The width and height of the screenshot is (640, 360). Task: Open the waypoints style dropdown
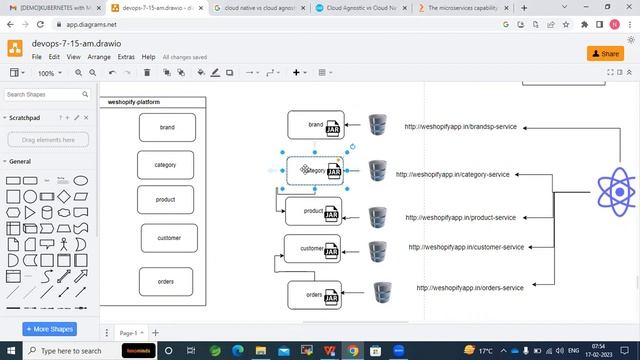(273, 73)
